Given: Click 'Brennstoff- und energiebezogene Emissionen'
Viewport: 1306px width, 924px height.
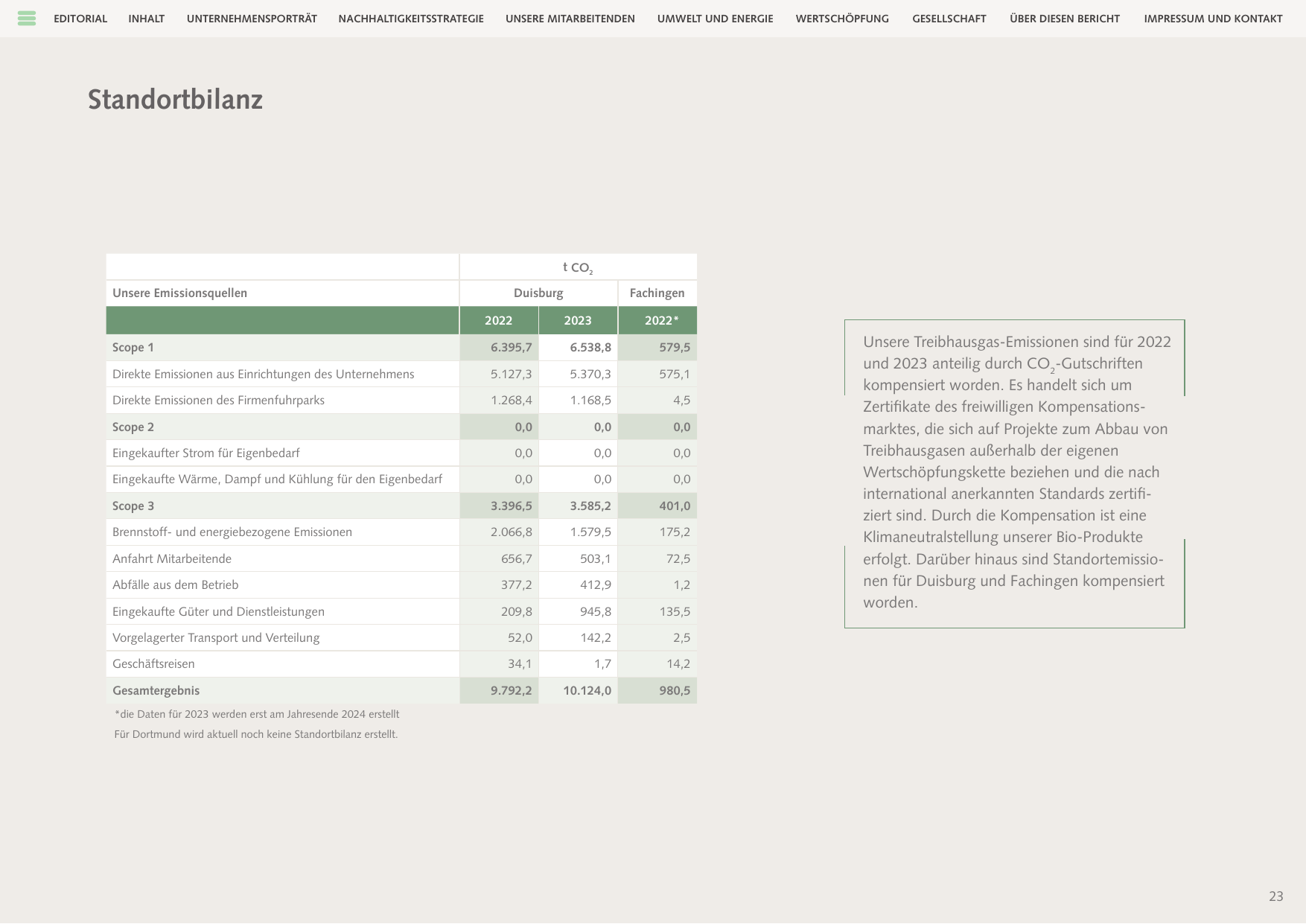Looking at the screenshot, I should click(x=232, y=532).
